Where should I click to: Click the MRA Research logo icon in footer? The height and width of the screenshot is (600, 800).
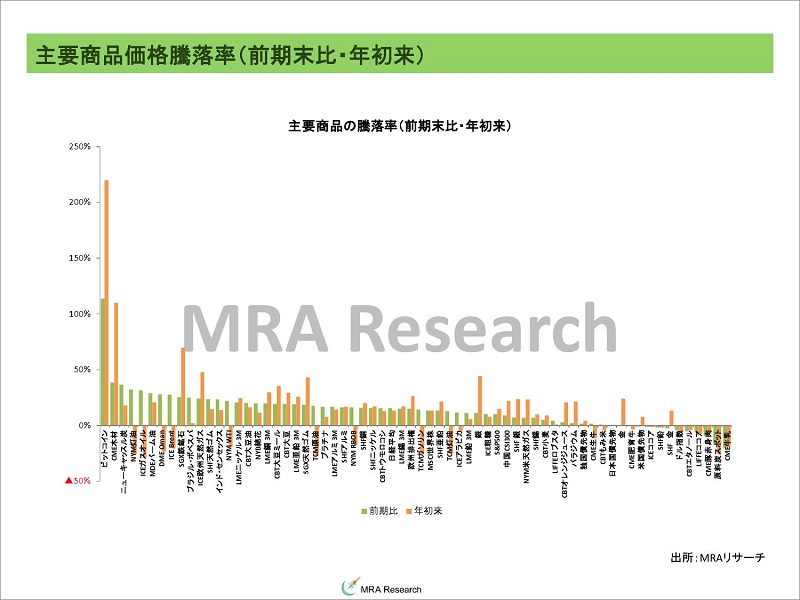pos(349,587)
